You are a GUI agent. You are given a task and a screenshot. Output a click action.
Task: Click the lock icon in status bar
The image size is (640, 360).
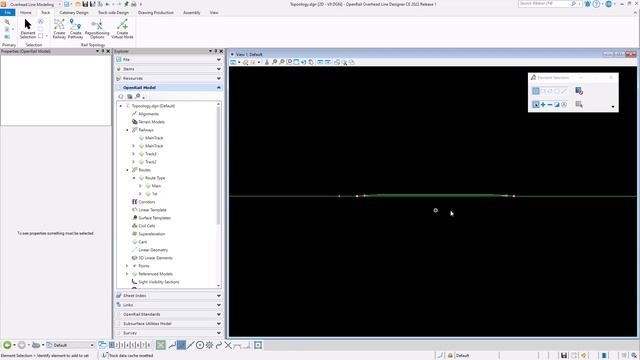(450, 356)
